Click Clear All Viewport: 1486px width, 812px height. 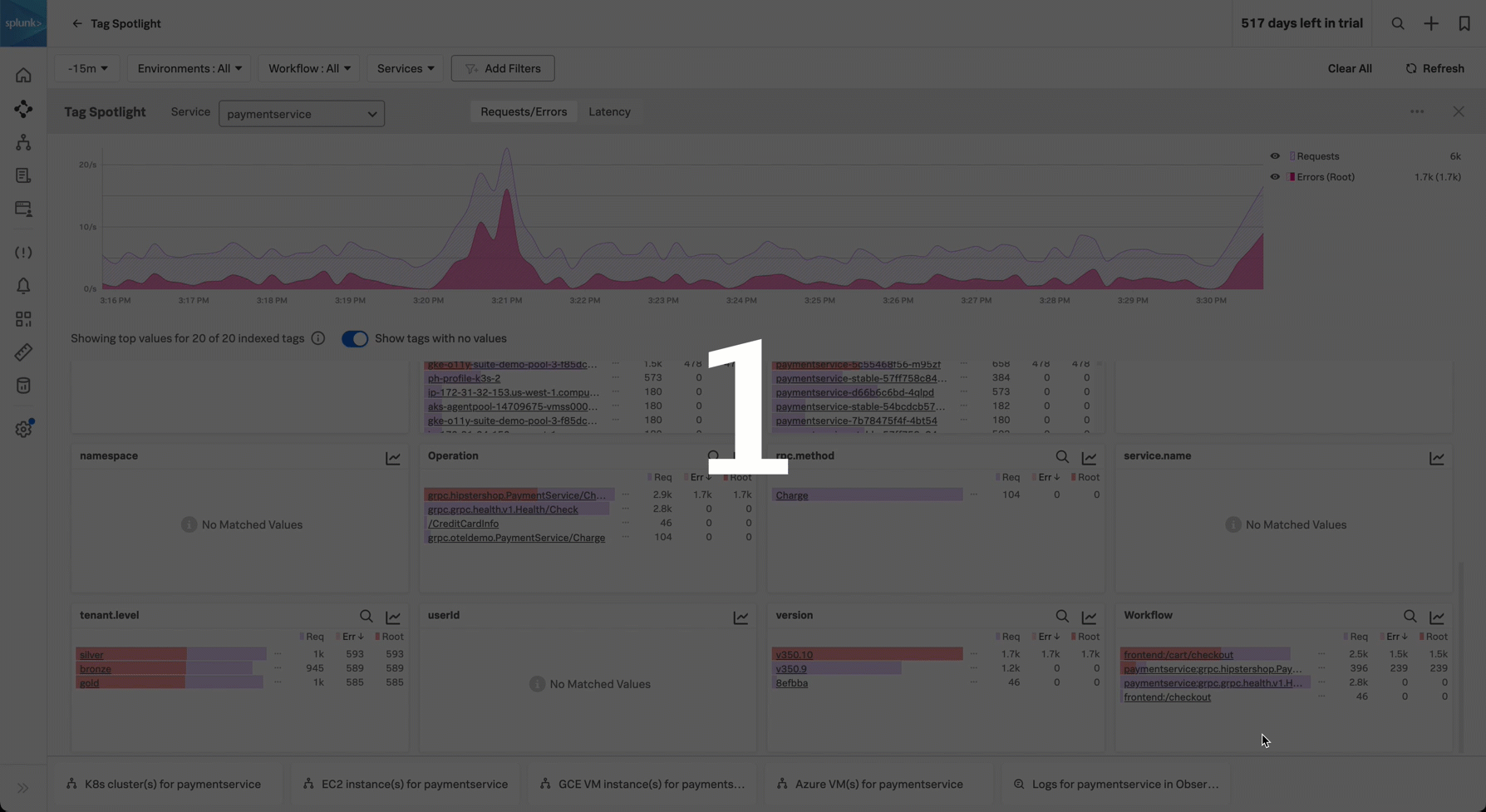coord(1350,68)
